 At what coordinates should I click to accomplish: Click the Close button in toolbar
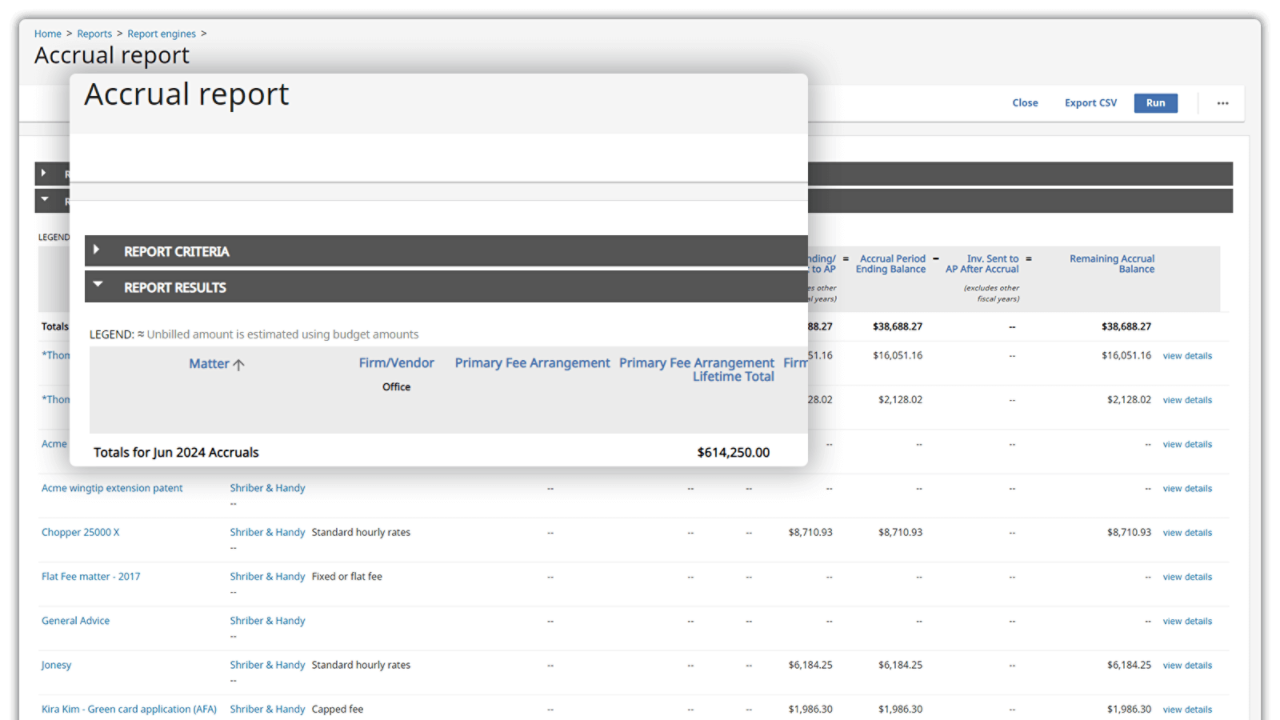pyautogui.click(x=1024, y=103)
